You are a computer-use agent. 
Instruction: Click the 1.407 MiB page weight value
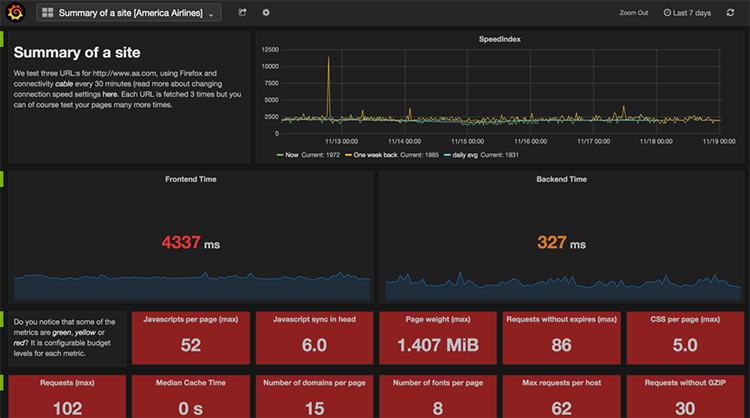(438, 345)
